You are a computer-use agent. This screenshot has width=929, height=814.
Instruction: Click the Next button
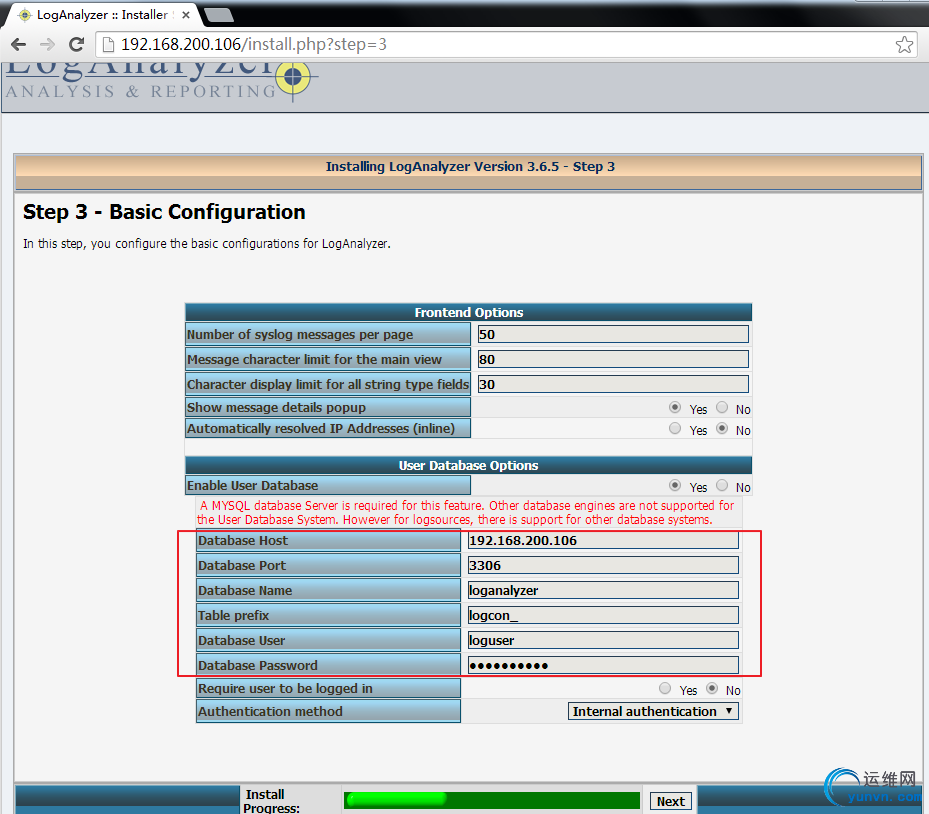pos(671,801)
